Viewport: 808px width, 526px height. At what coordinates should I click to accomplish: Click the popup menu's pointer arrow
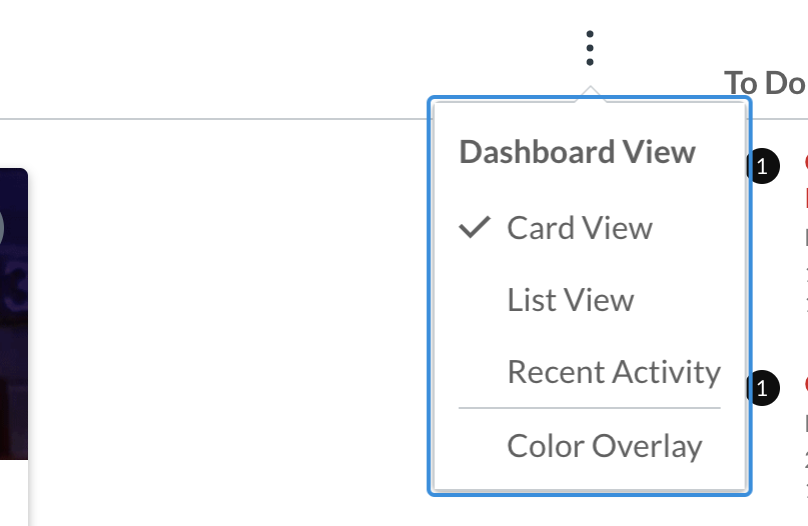pos(590,92)
